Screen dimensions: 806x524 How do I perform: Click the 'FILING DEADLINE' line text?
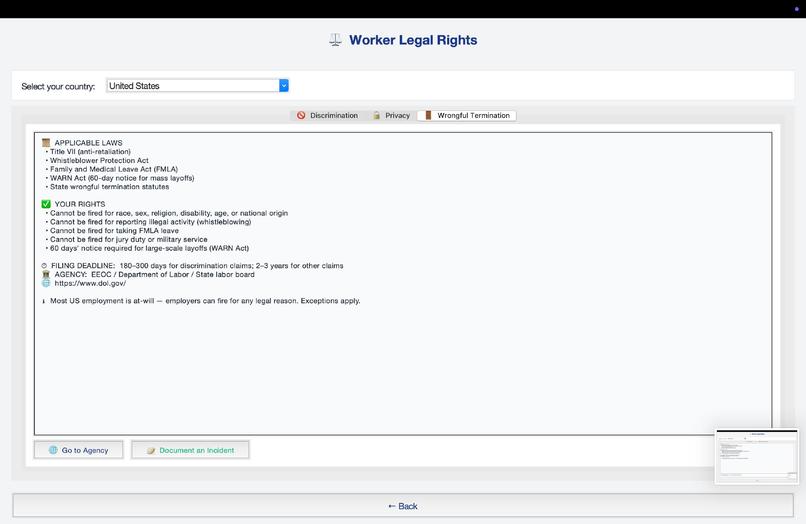(x=197, y=266)
